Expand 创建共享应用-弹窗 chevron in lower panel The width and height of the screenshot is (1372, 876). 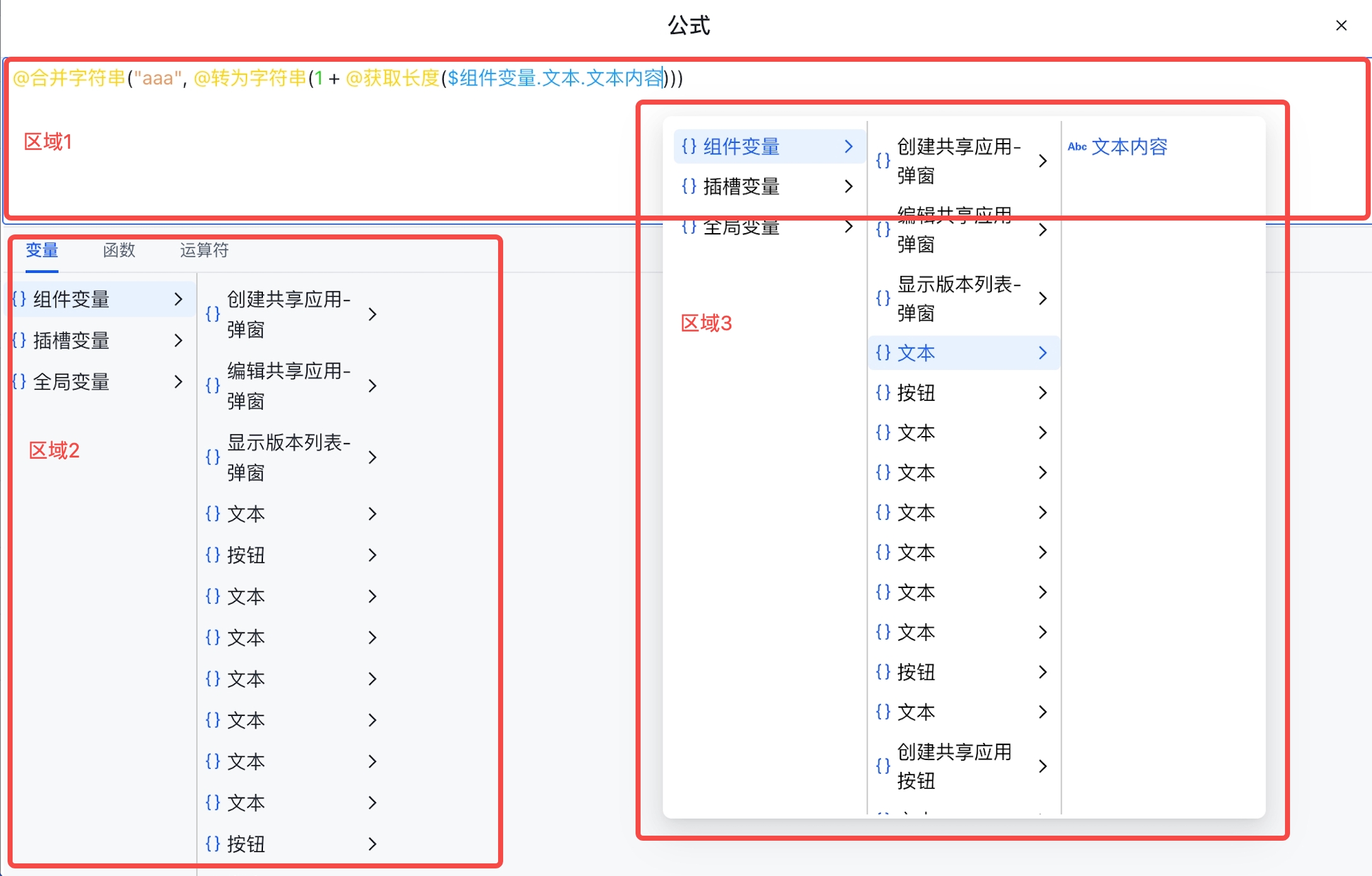point(373,314)
